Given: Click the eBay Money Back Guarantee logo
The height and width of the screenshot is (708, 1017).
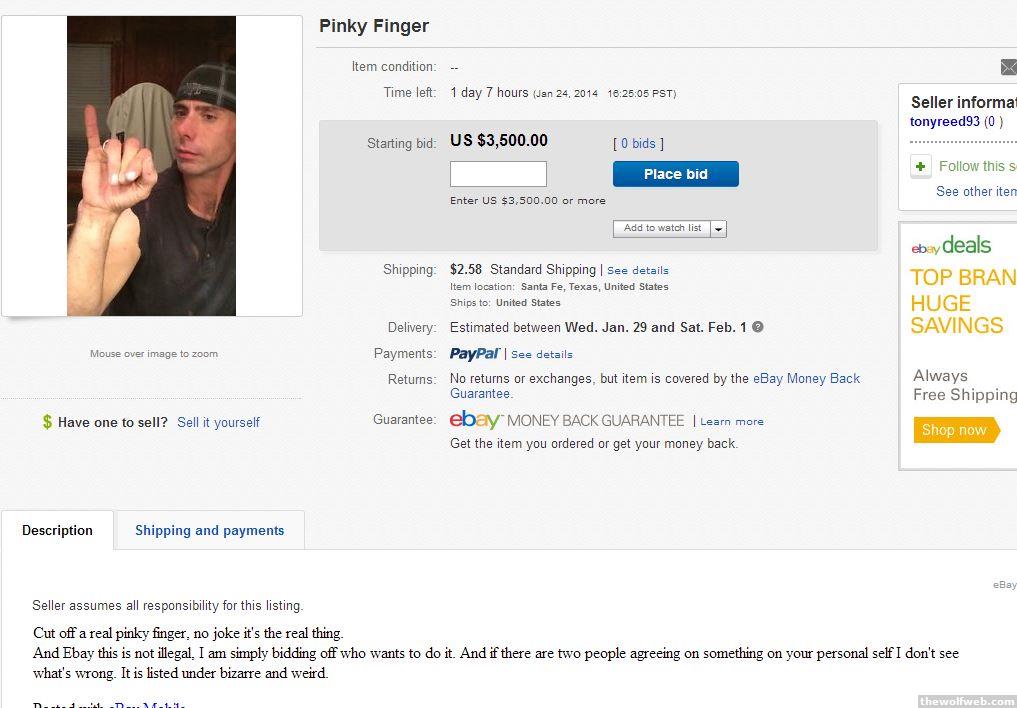Looking at the screenshot, I should pyautogui.click(x=567, y=420).
